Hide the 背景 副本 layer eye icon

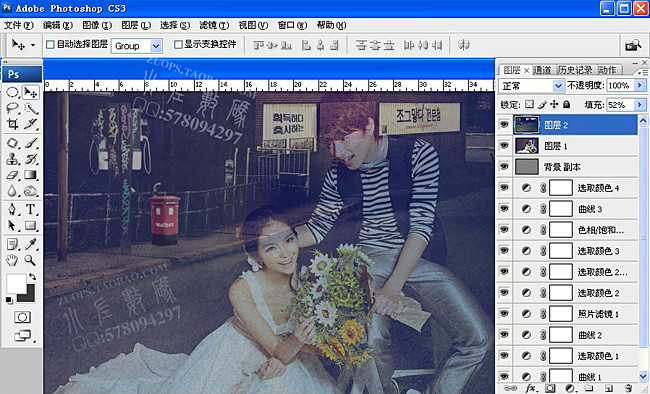tap(504, 166)
